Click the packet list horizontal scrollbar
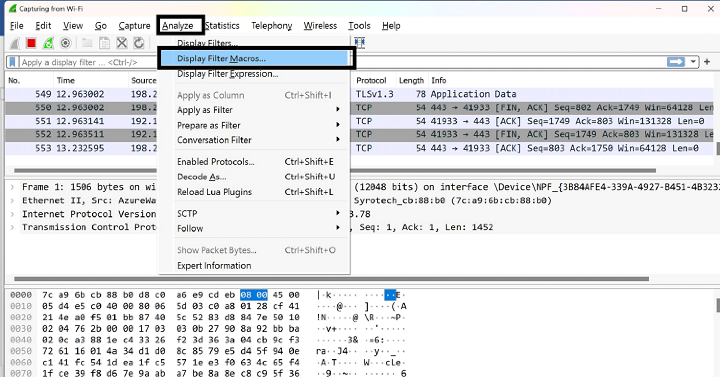 pos(335,170)
